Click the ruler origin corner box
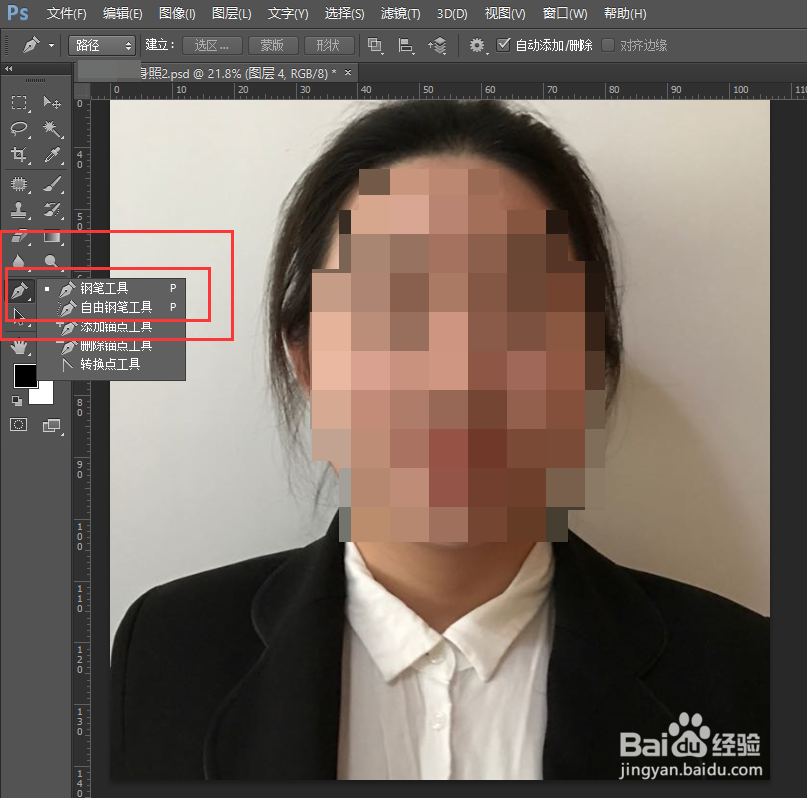 pos(82,91)
